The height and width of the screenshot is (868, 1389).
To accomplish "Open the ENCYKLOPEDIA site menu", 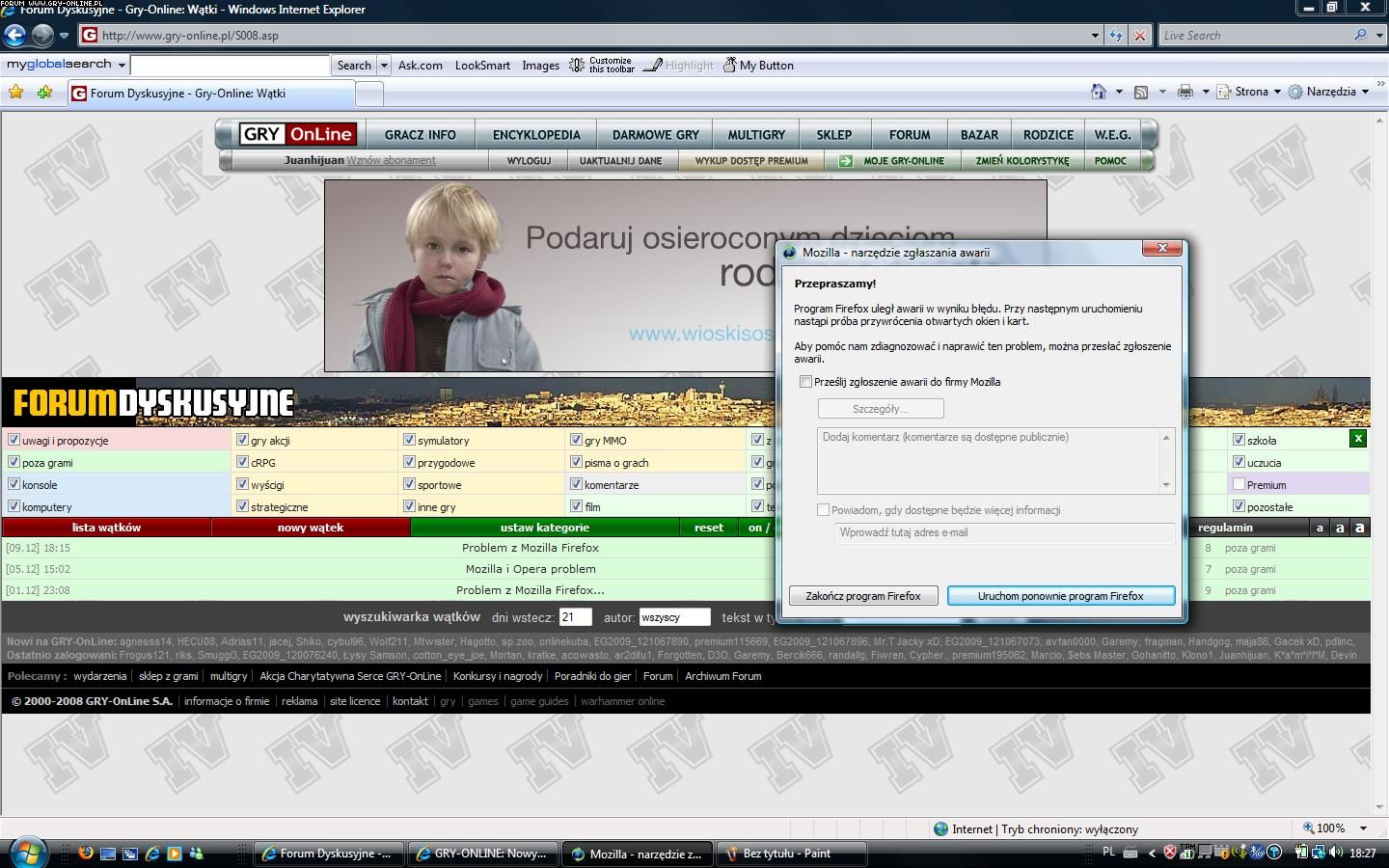I will [x=536, y=135].
